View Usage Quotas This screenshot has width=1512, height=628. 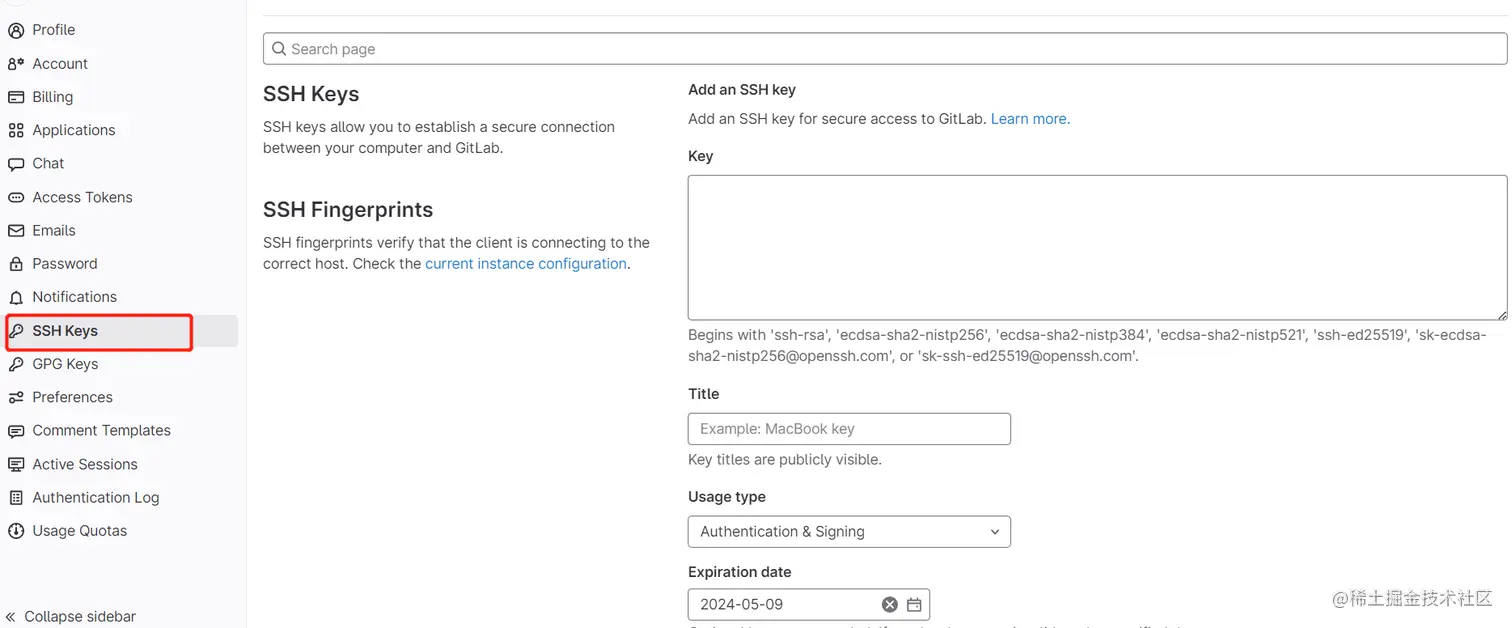pyautogui.click(x=80, y=531)
